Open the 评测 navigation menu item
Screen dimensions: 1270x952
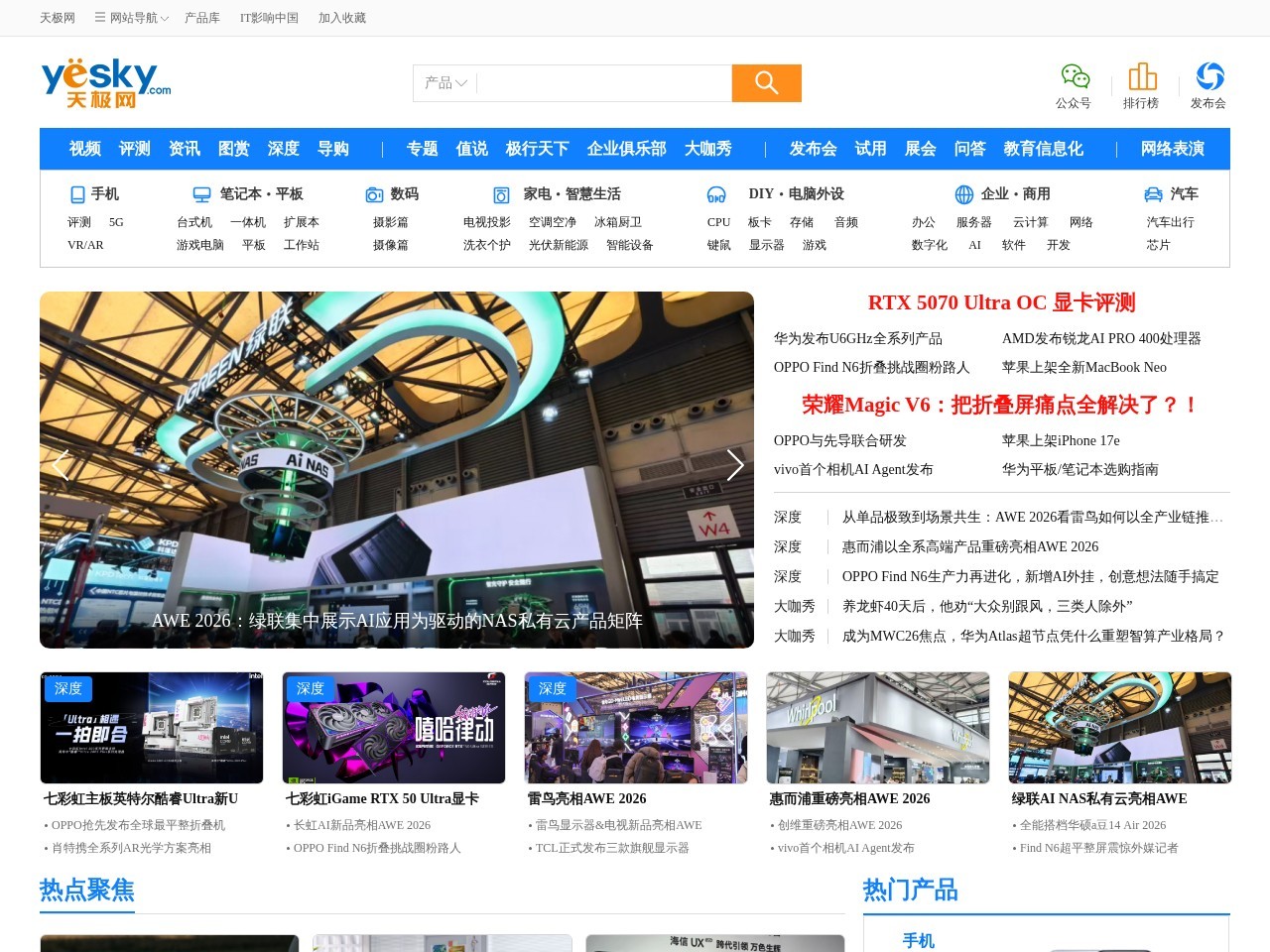coord(134,149)
